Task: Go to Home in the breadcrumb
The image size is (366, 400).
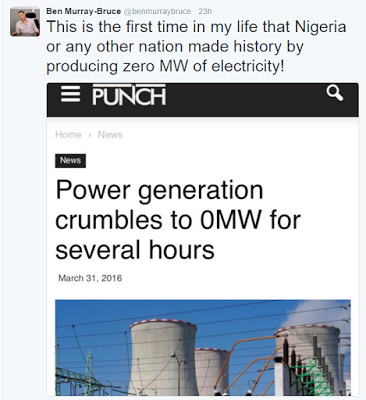Action: pyautogui.click(x=68, y=135)
